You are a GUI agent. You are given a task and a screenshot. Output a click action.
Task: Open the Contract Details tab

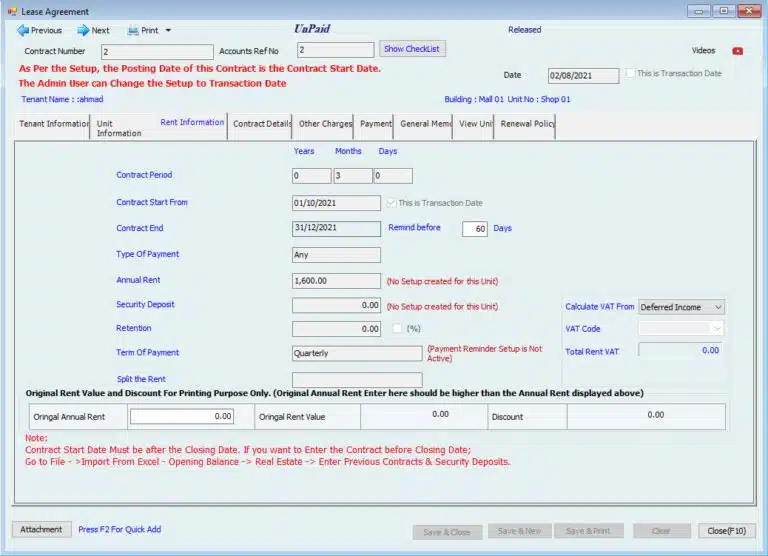(261, 124)
